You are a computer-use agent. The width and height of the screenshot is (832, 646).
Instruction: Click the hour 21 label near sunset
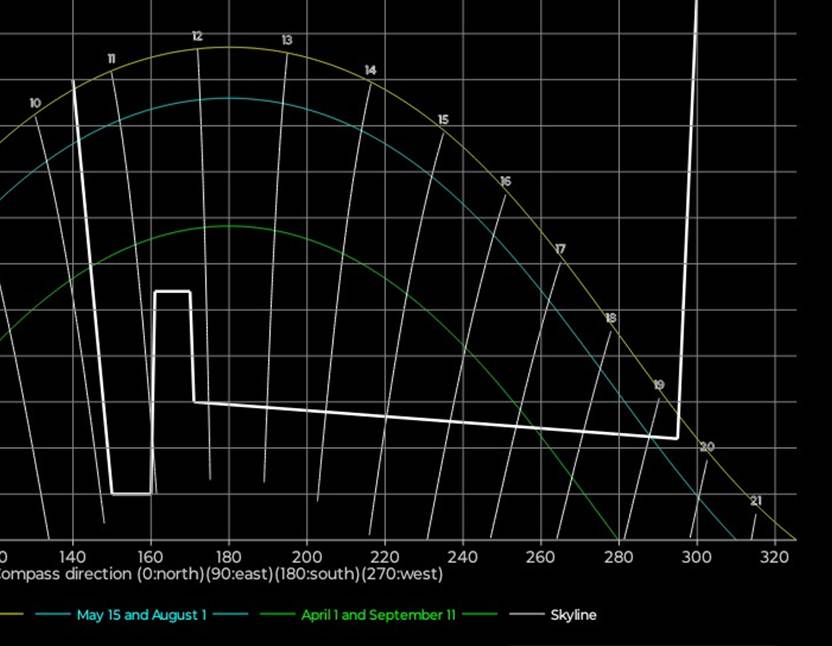click(756, 501)
